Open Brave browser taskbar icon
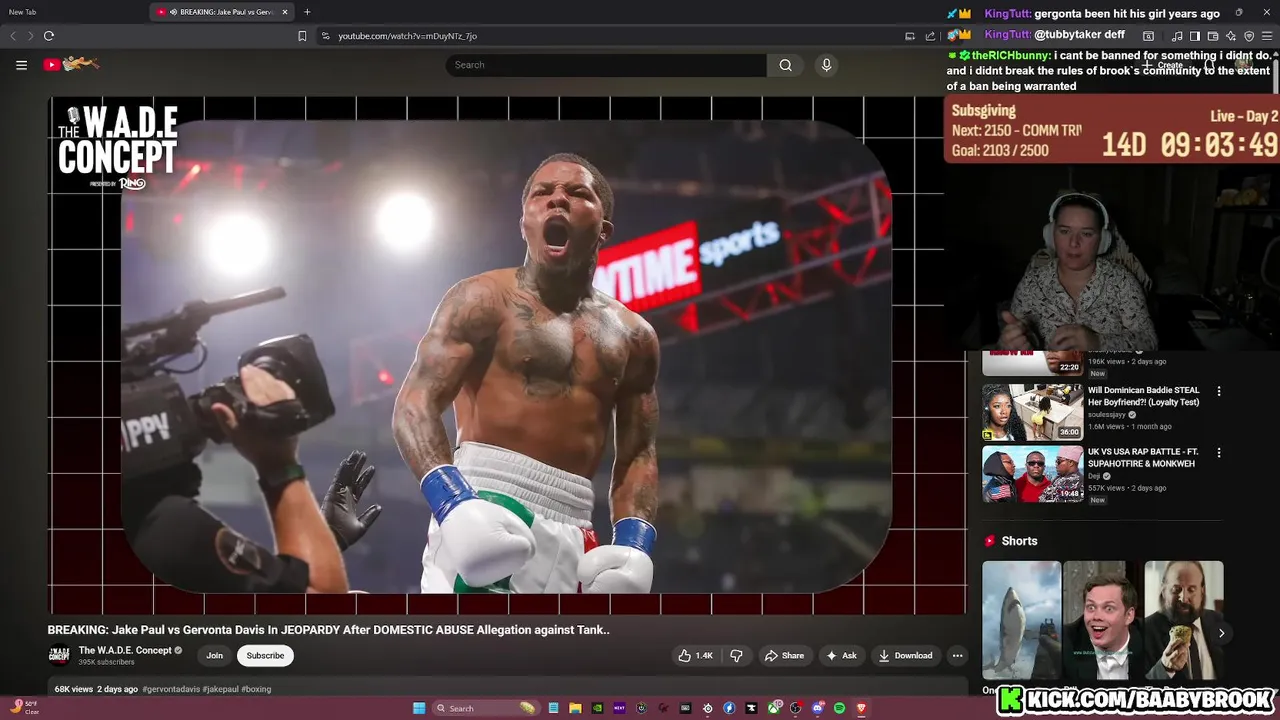 coord(862,708)
